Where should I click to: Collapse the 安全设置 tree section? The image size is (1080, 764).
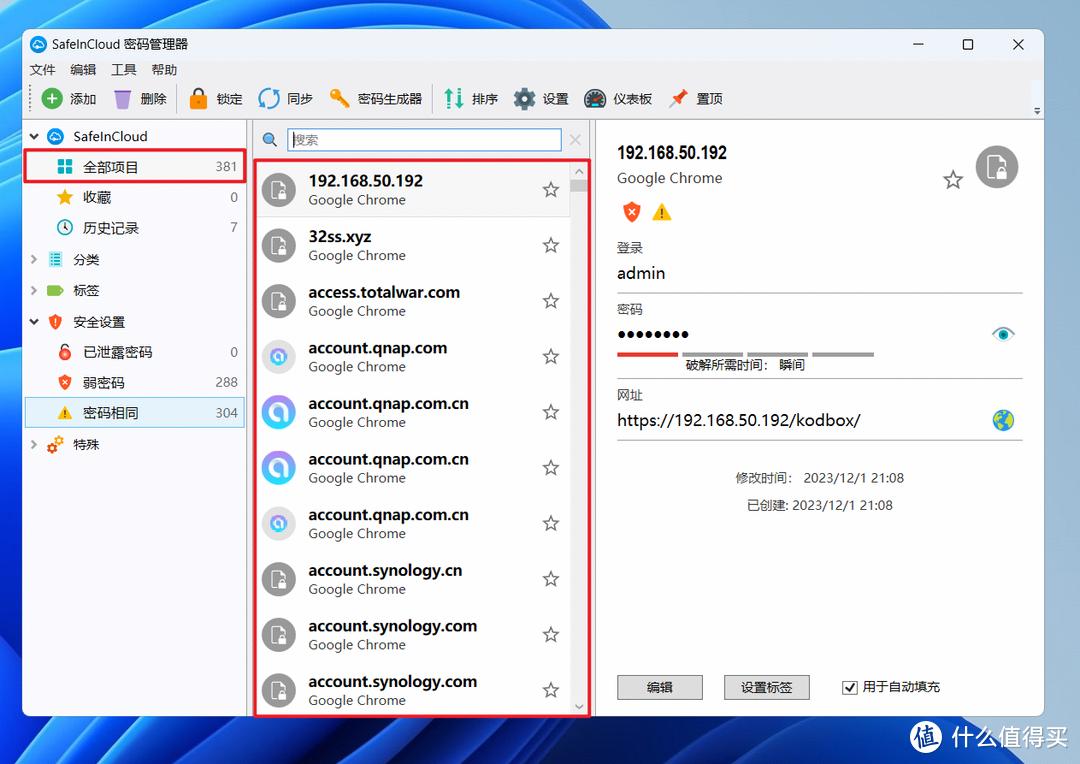(34, 322)
